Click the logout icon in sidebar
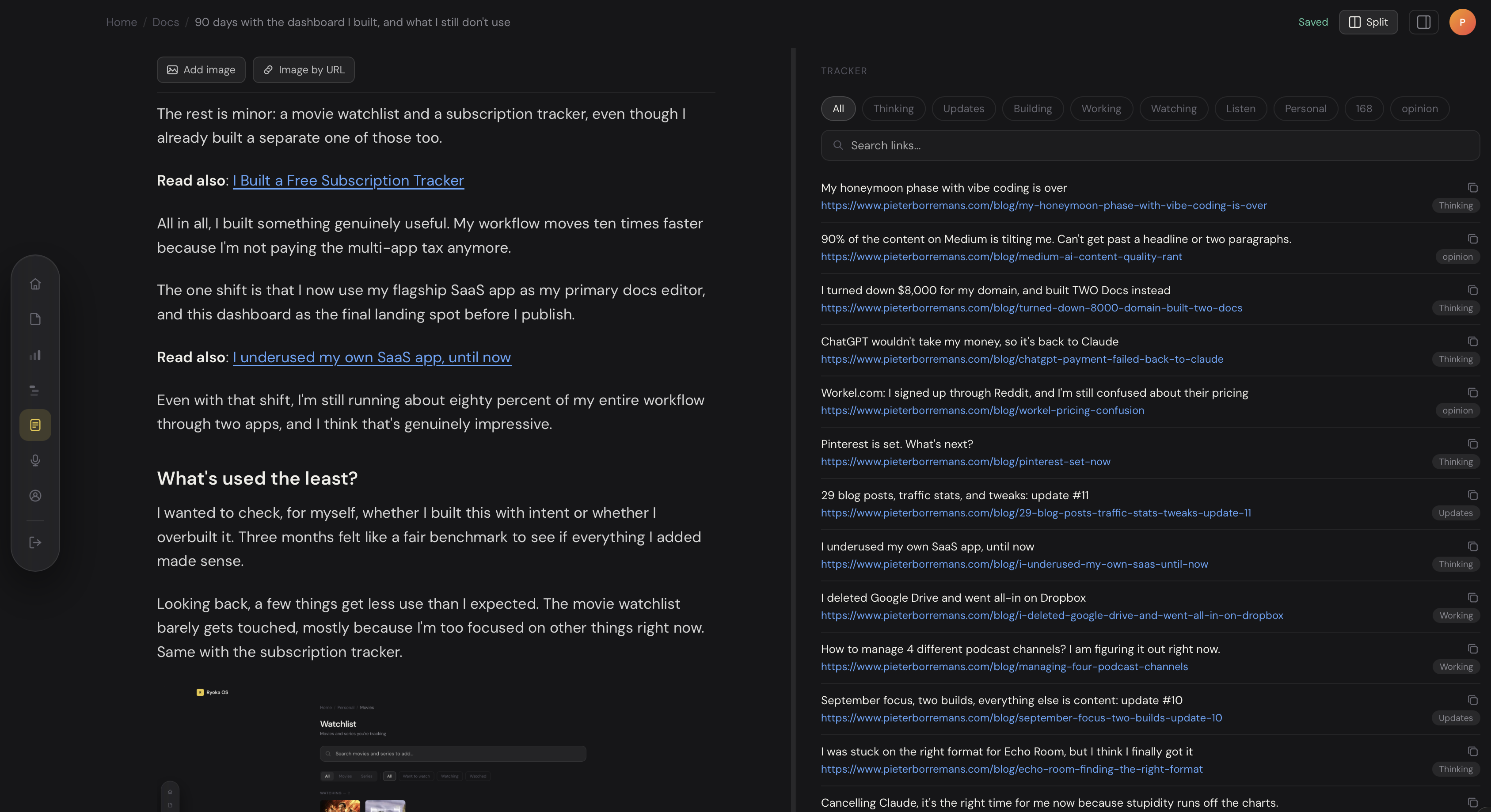This screenshot has width=1491, height=812. [x=35, y=543]
